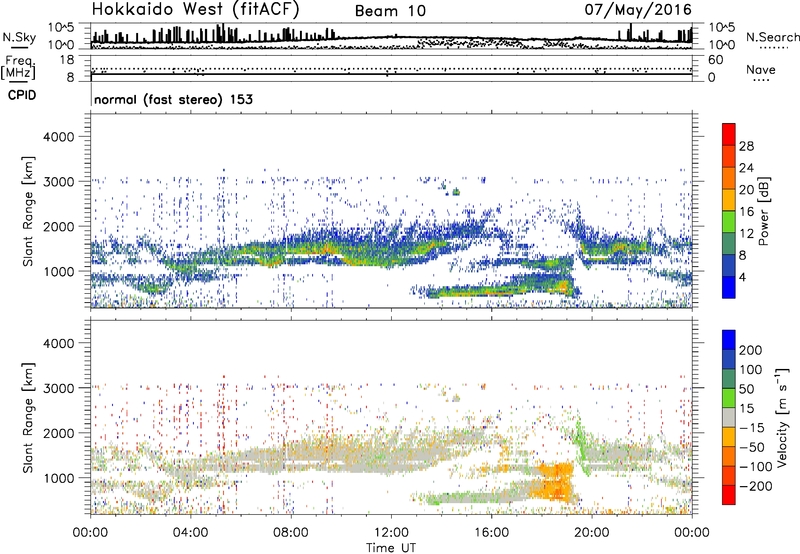This screenshot has width=800, height=554.
Task: Click the '20:00' time axis label
Action: coord(592,533)
